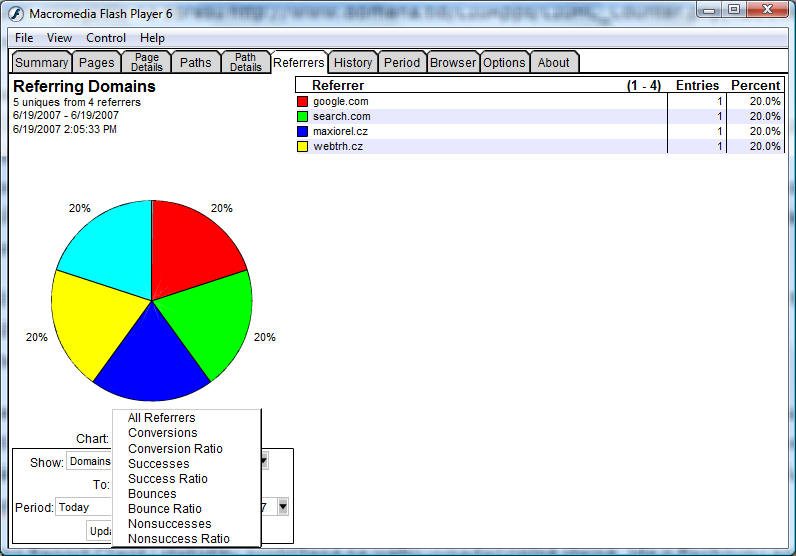Switch to the History tab
796x556 pixels.
353,62
